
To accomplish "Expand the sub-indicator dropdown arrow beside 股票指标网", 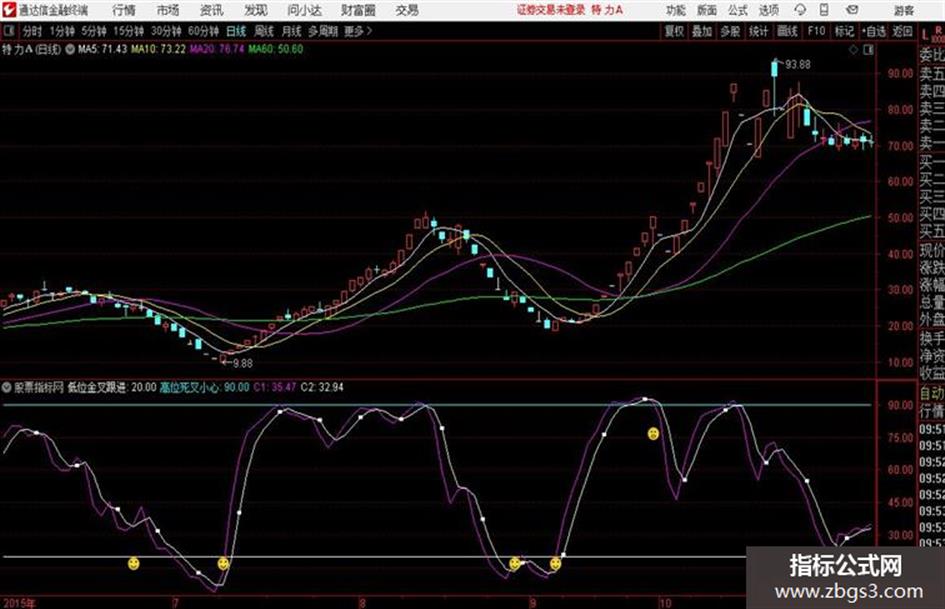I will [x=7, y=387].
